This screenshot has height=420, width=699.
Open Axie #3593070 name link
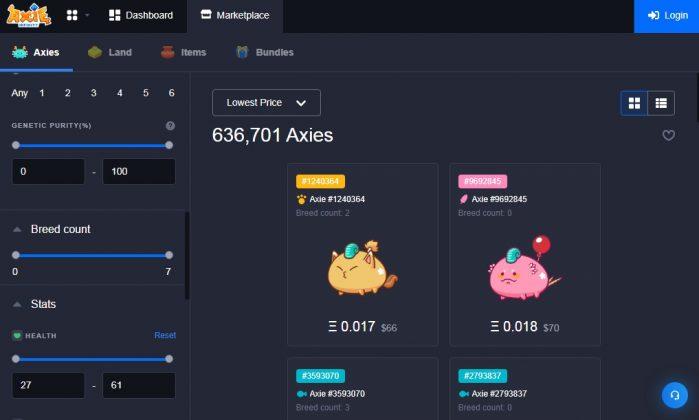tap(337, 394)
